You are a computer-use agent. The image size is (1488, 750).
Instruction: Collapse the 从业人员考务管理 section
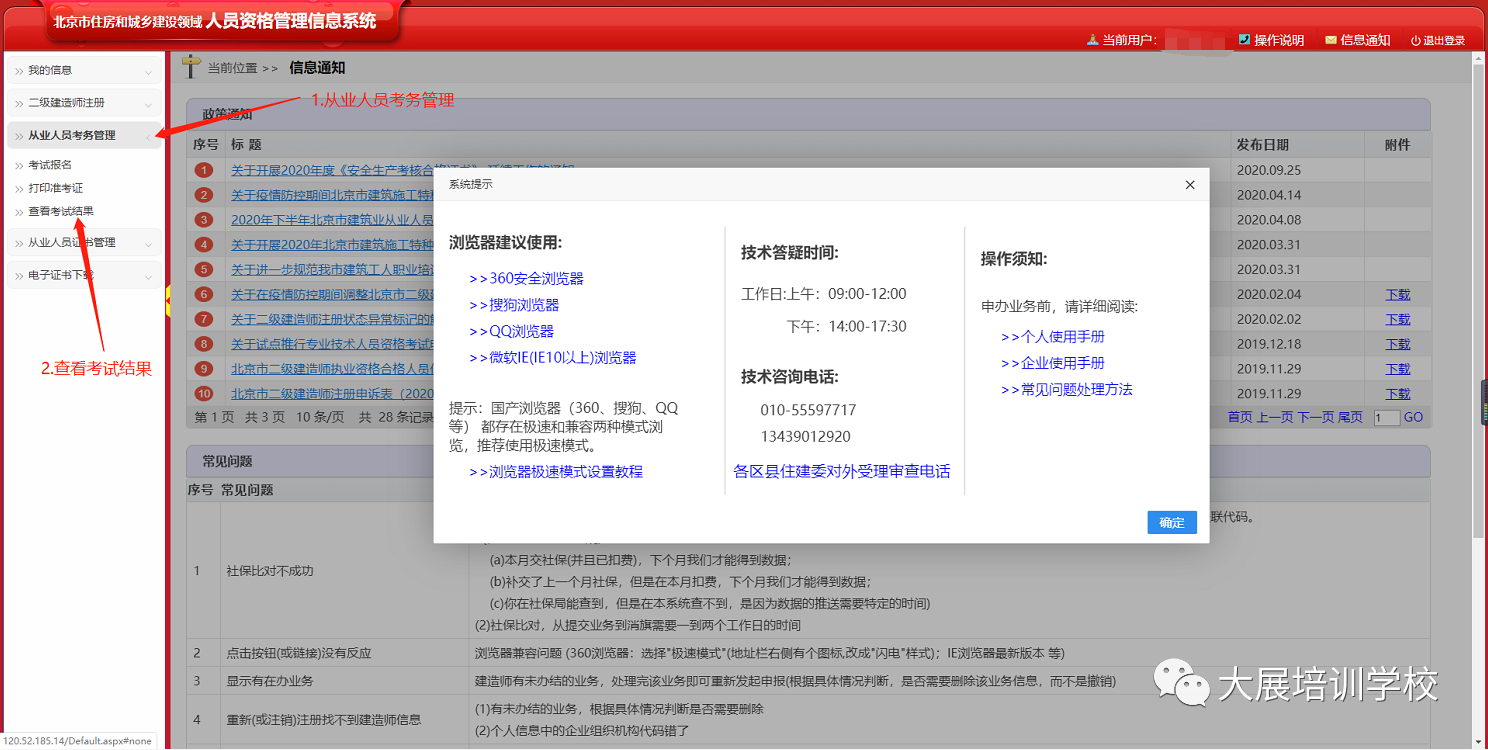pos(148,136)
